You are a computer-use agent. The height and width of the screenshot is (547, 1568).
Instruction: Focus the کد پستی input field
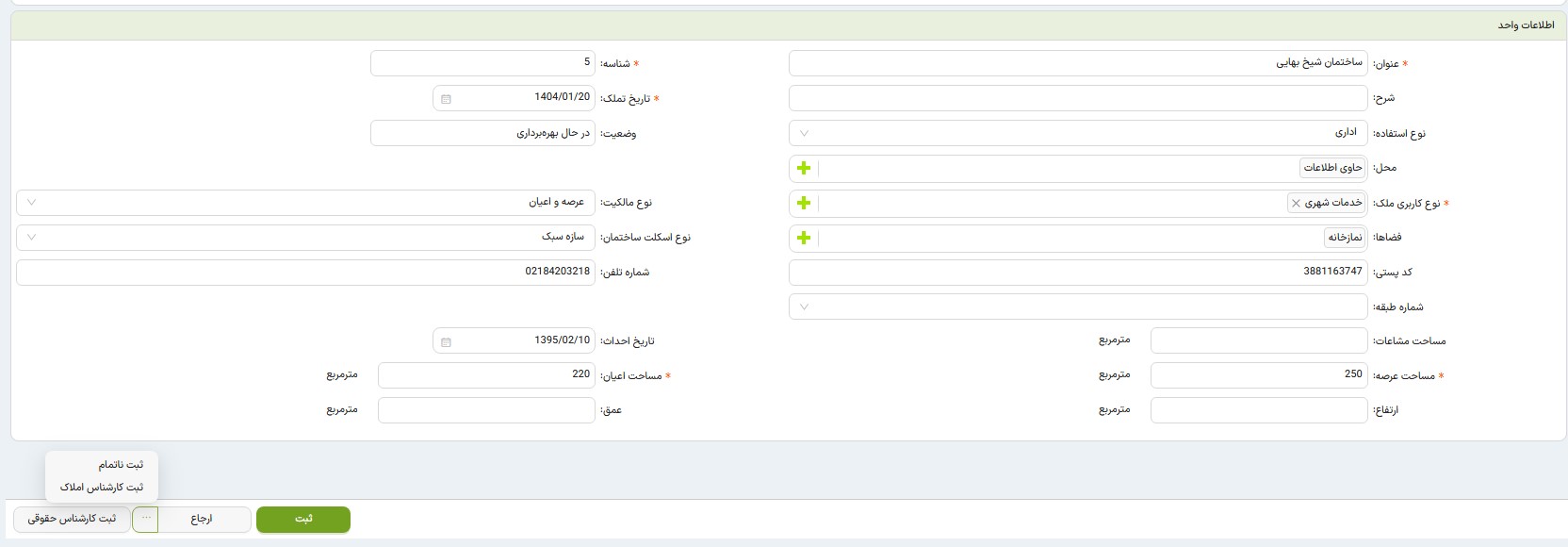click(1077, 272)
